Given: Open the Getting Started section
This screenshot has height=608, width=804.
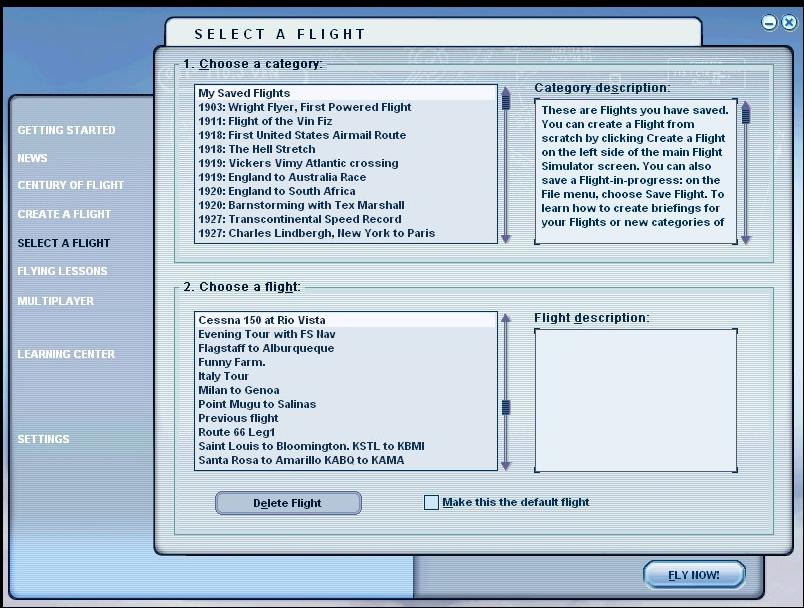Looking at the screenshot, I should (x=66, y=130).
